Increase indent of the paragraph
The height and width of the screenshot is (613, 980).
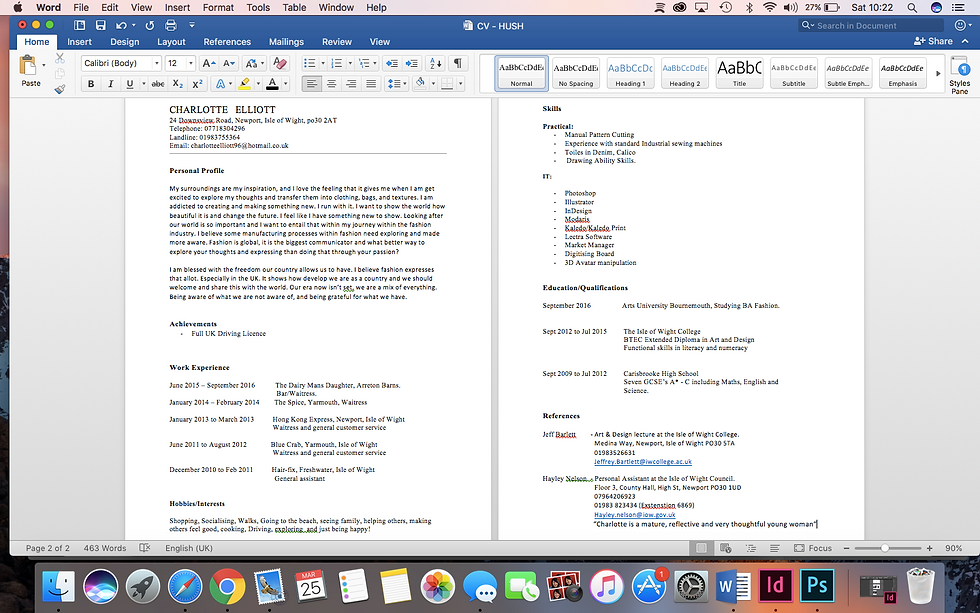[x=412, y=64]
